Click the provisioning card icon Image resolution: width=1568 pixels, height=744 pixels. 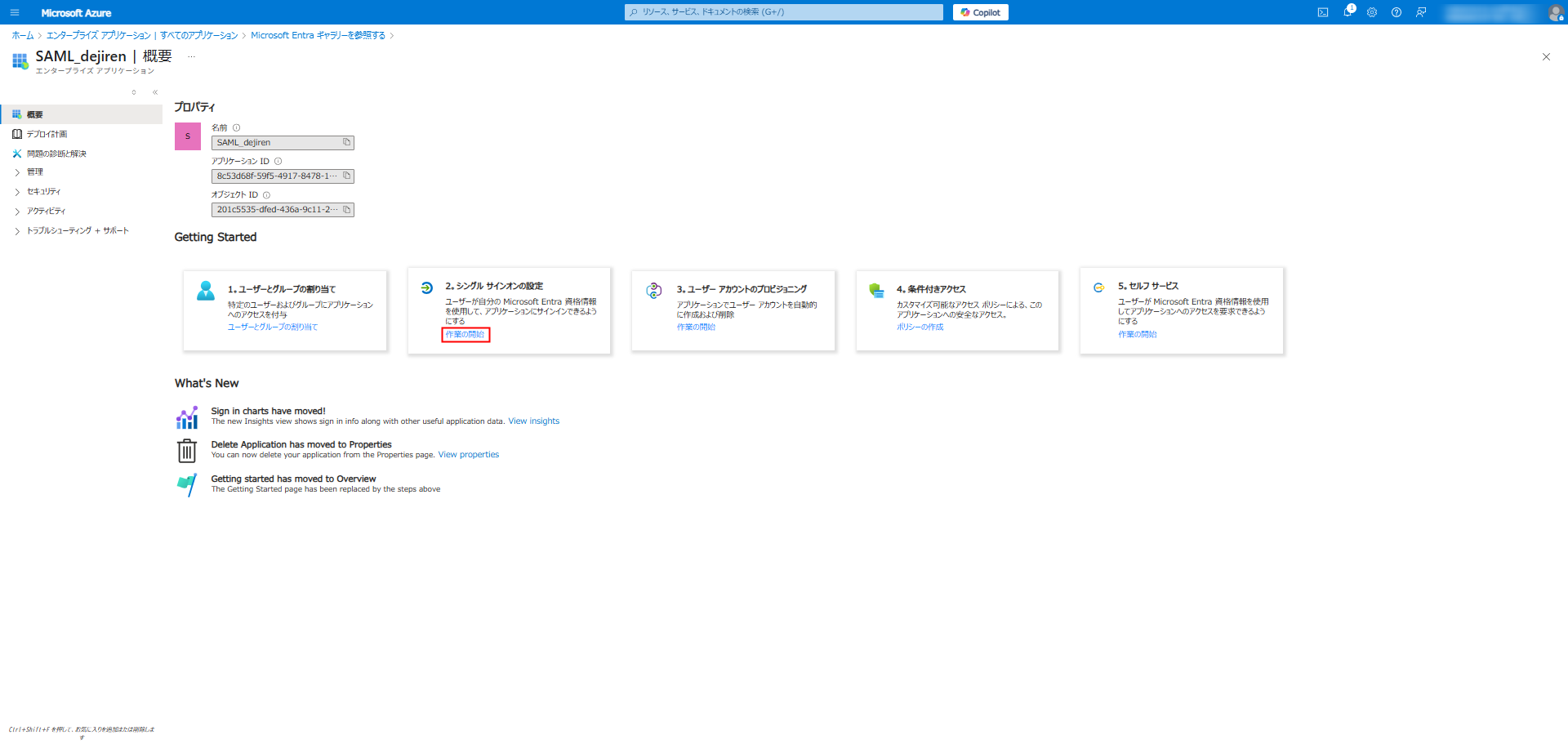[653, 290]
